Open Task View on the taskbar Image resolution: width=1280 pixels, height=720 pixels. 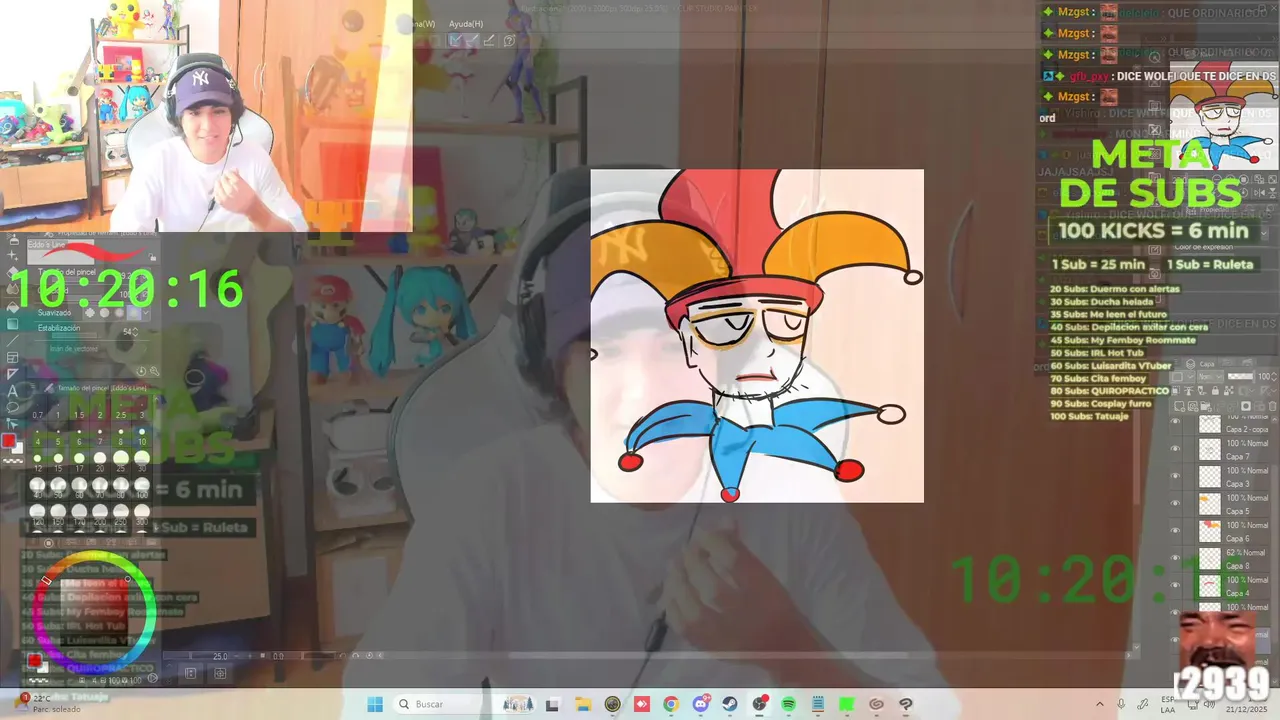coord(552,704)
